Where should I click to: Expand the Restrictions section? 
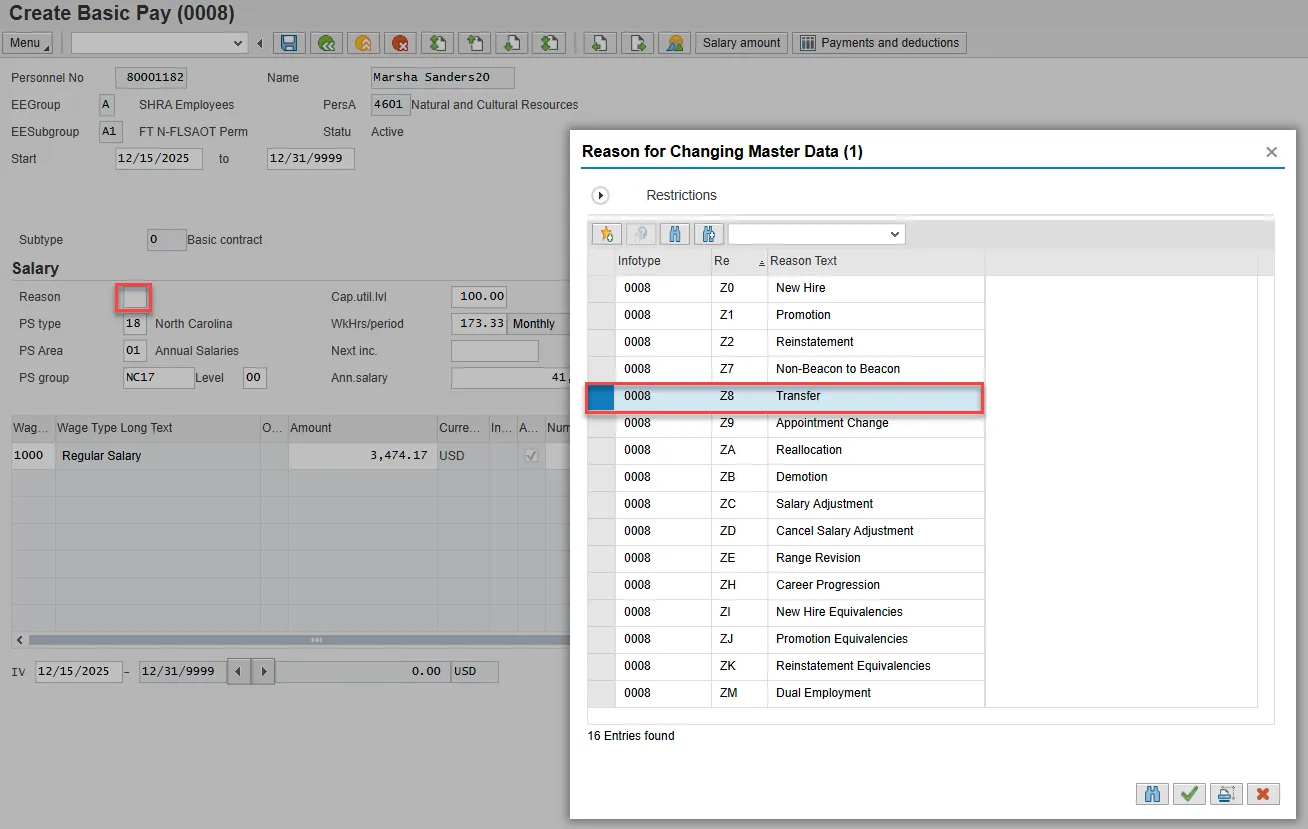pyautogui.click(x=601, y=196)
